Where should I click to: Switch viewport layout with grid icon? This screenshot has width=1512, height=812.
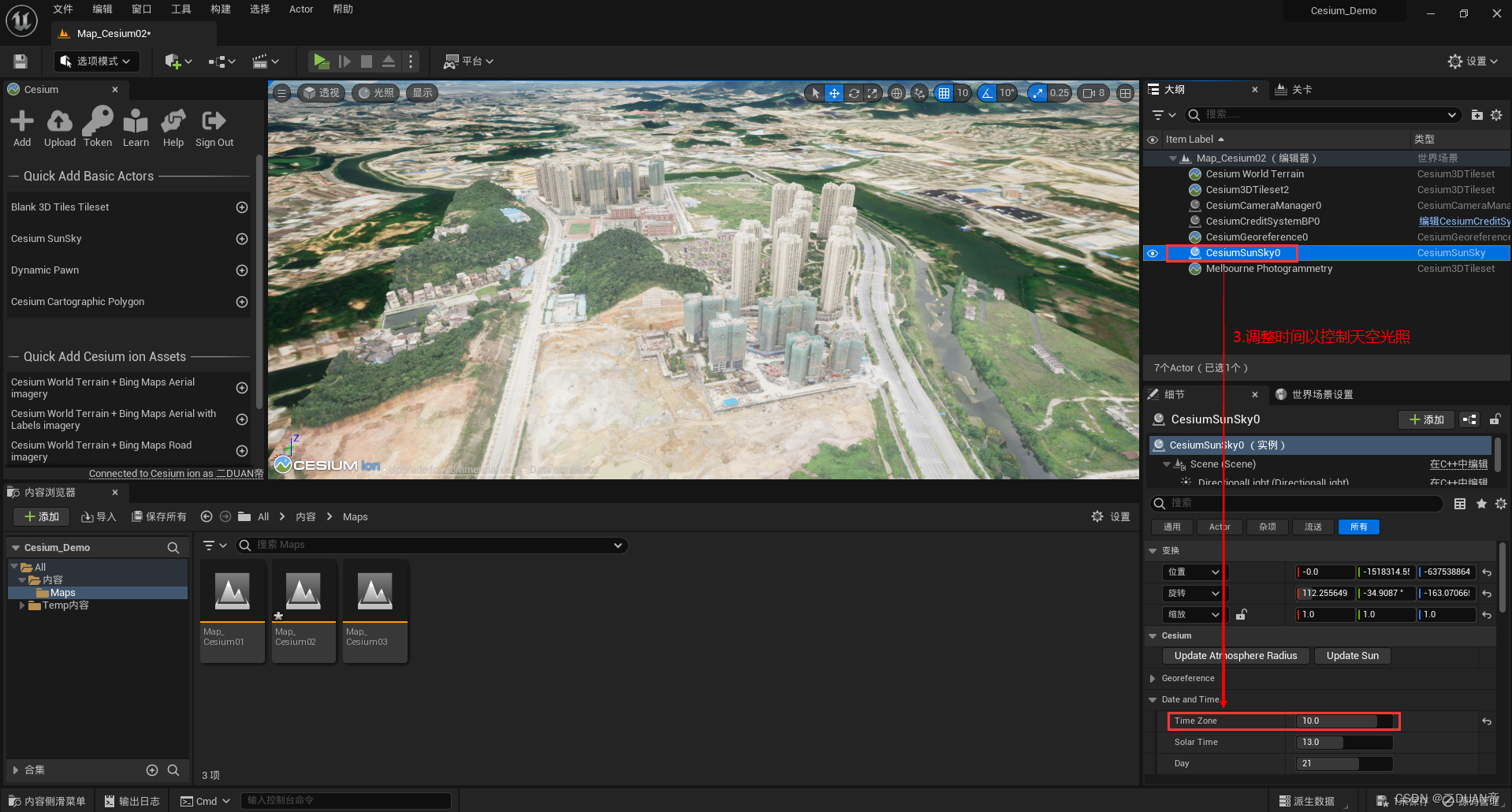1126,93
